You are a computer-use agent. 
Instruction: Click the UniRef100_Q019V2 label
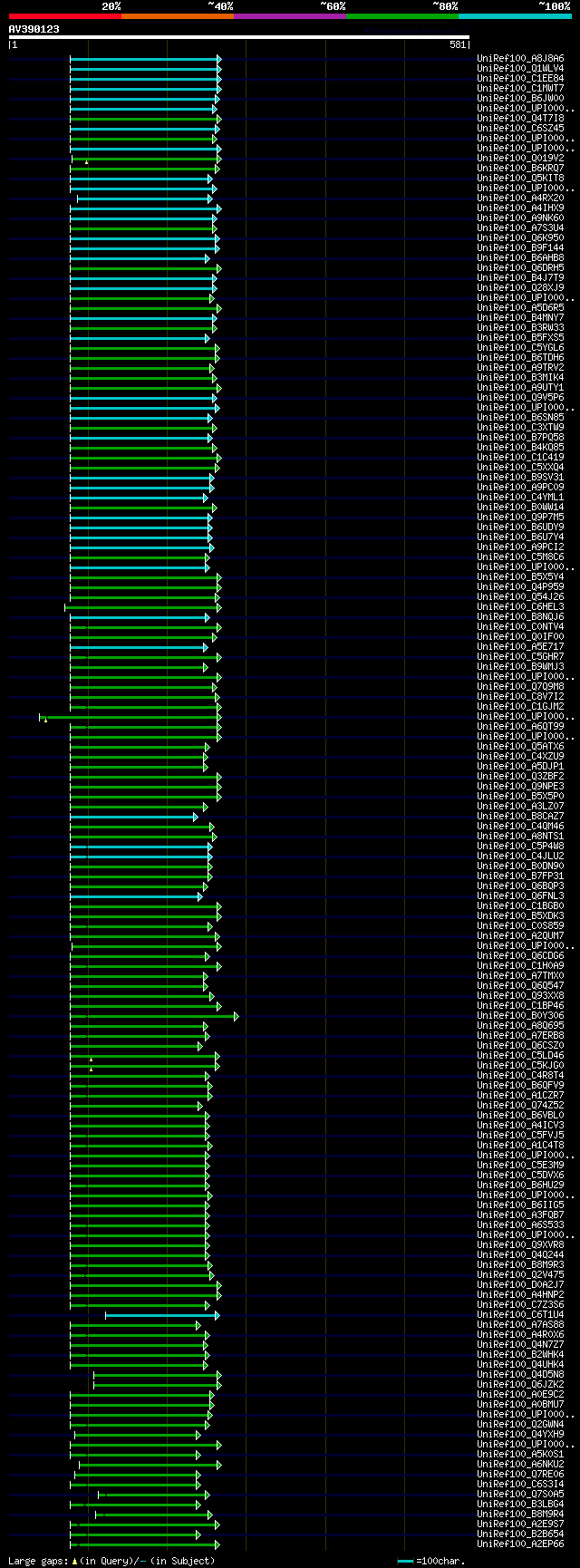pyautogui.click(x=520, y=159)
